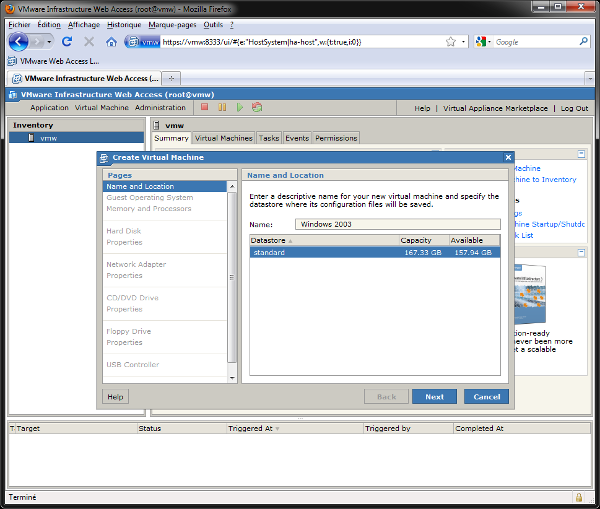600x509 pixels.
Task: Click the Name field with Windows 2003
Action: click(398, 224)
